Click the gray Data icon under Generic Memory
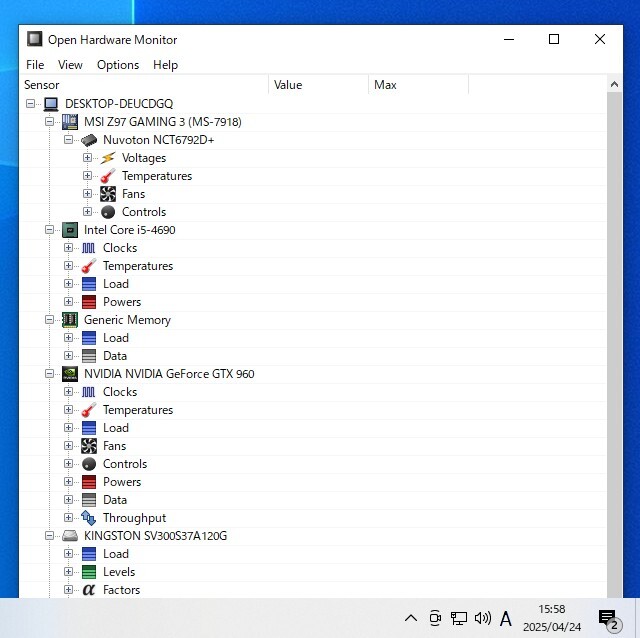Image resolution: width=640 pixels, height=638 pixels. point(89,356)
